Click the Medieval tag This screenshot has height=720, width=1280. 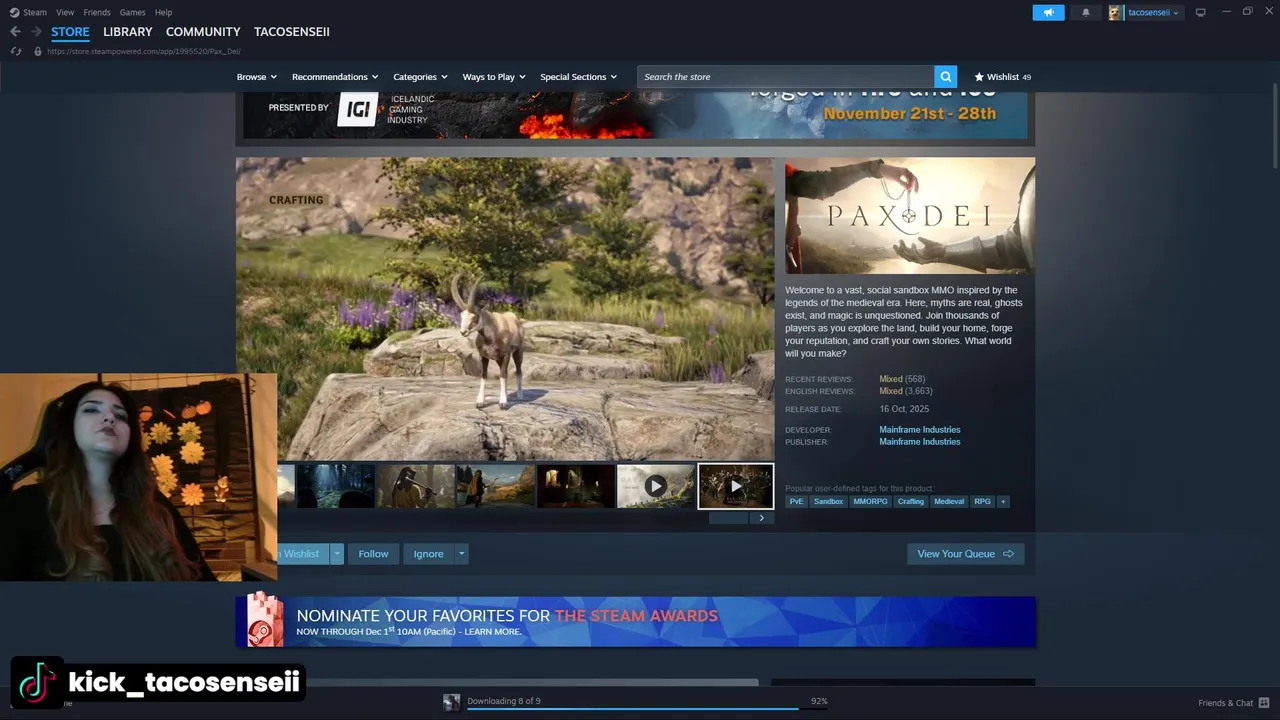[949, 501]
